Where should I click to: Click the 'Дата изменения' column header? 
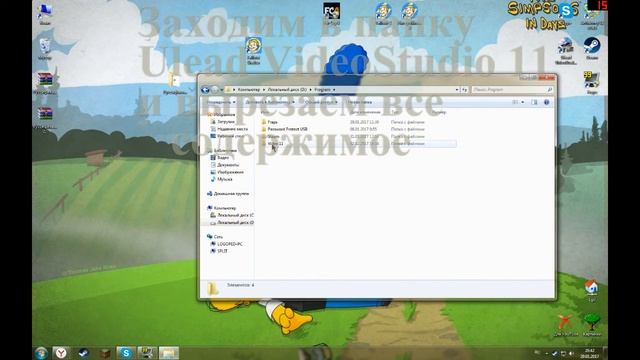[x=365, y=112]
